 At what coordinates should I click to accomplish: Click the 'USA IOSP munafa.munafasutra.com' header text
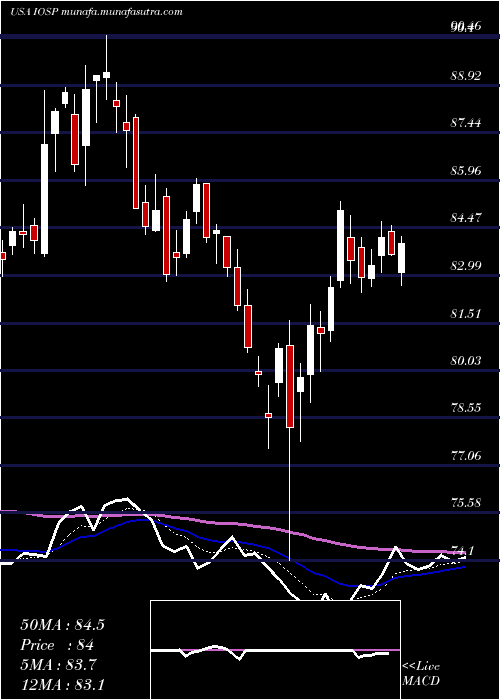tap(96, 12)
